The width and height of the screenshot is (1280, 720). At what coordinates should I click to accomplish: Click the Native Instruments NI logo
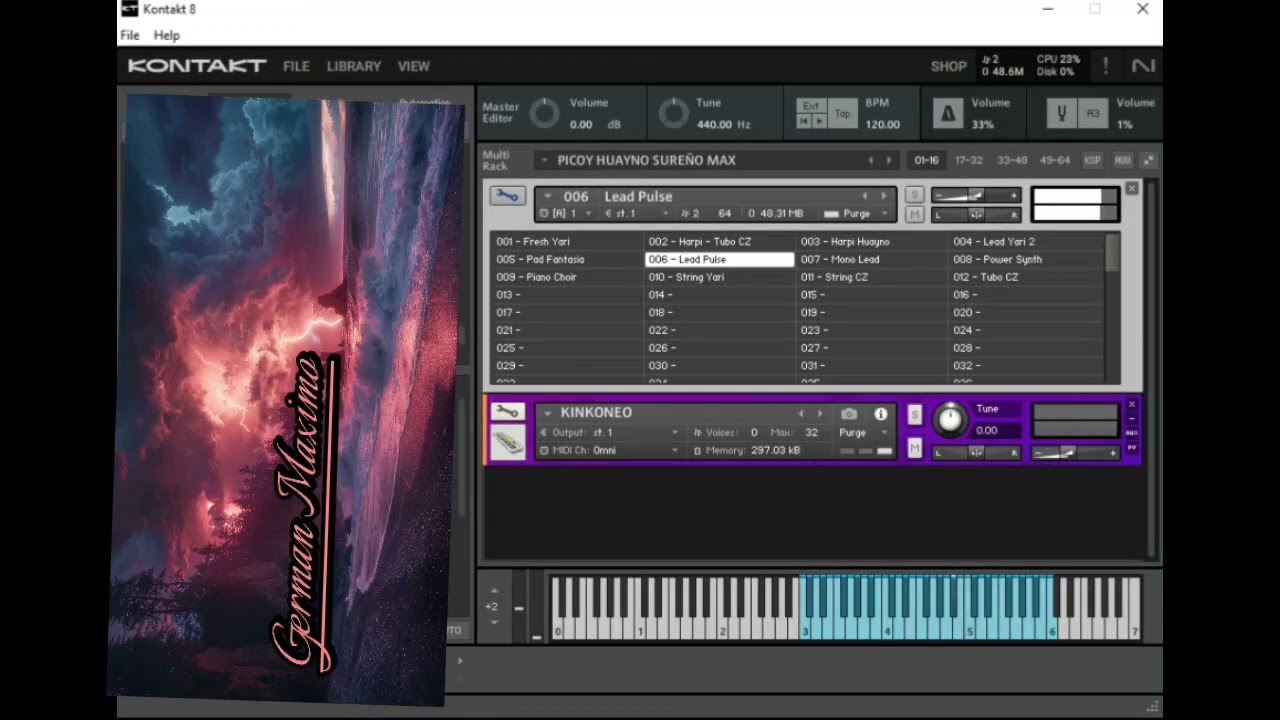pos(1143,66)
